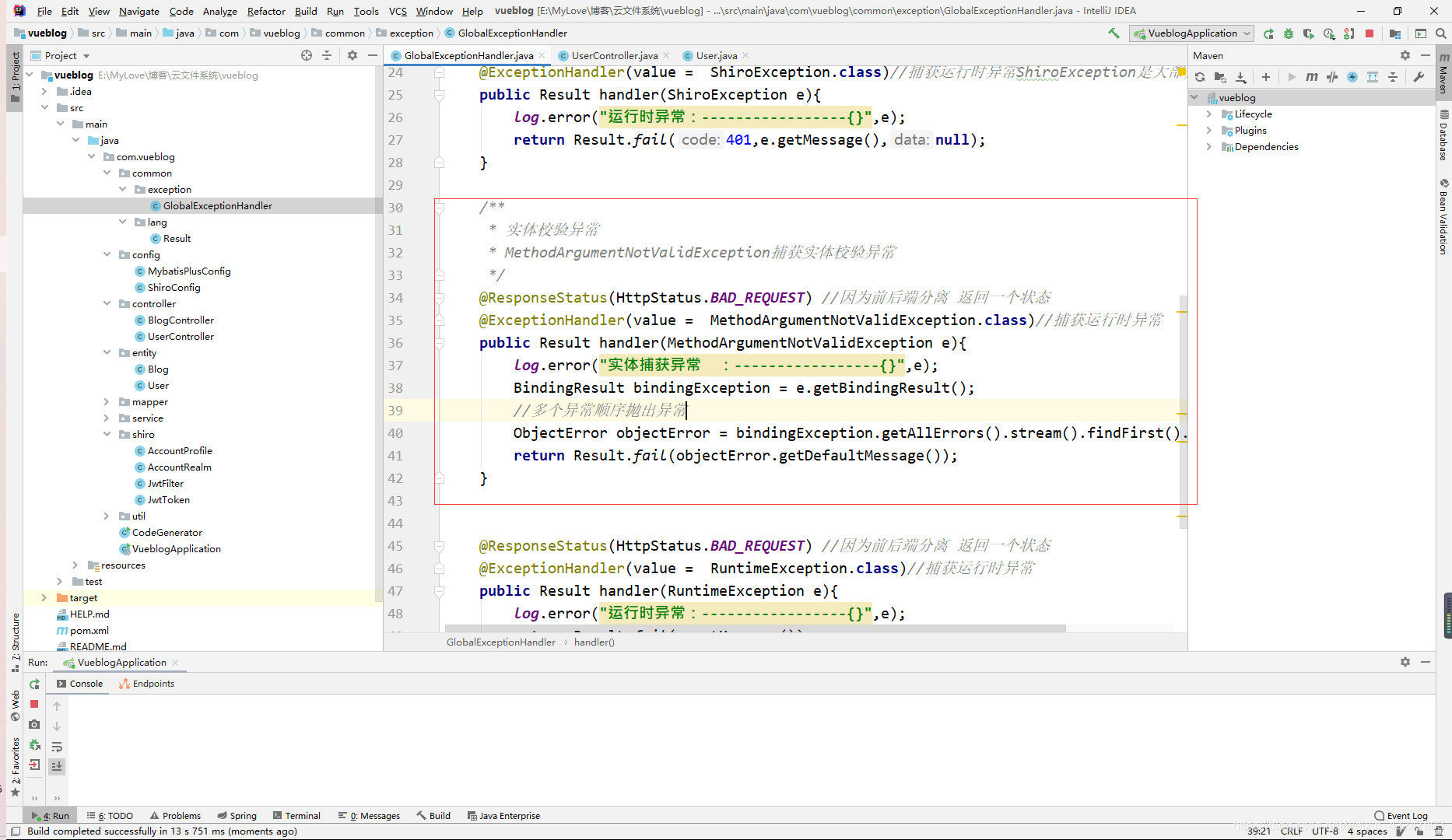Open Java Enterprise tool window
This screenshot has height=840, width=1452.
click(503, 816)
